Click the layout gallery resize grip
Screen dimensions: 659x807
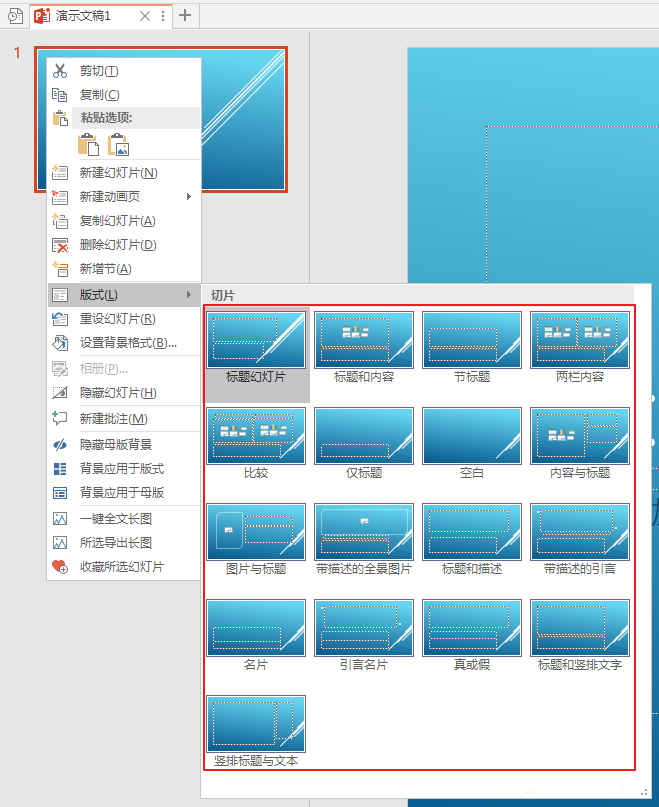coord(644,792)
